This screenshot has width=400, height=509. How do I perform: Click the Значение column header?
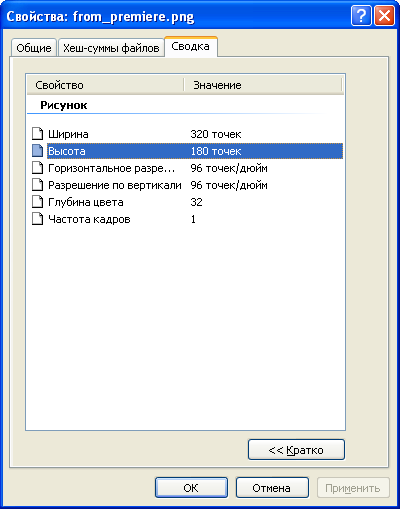[263, 85]
